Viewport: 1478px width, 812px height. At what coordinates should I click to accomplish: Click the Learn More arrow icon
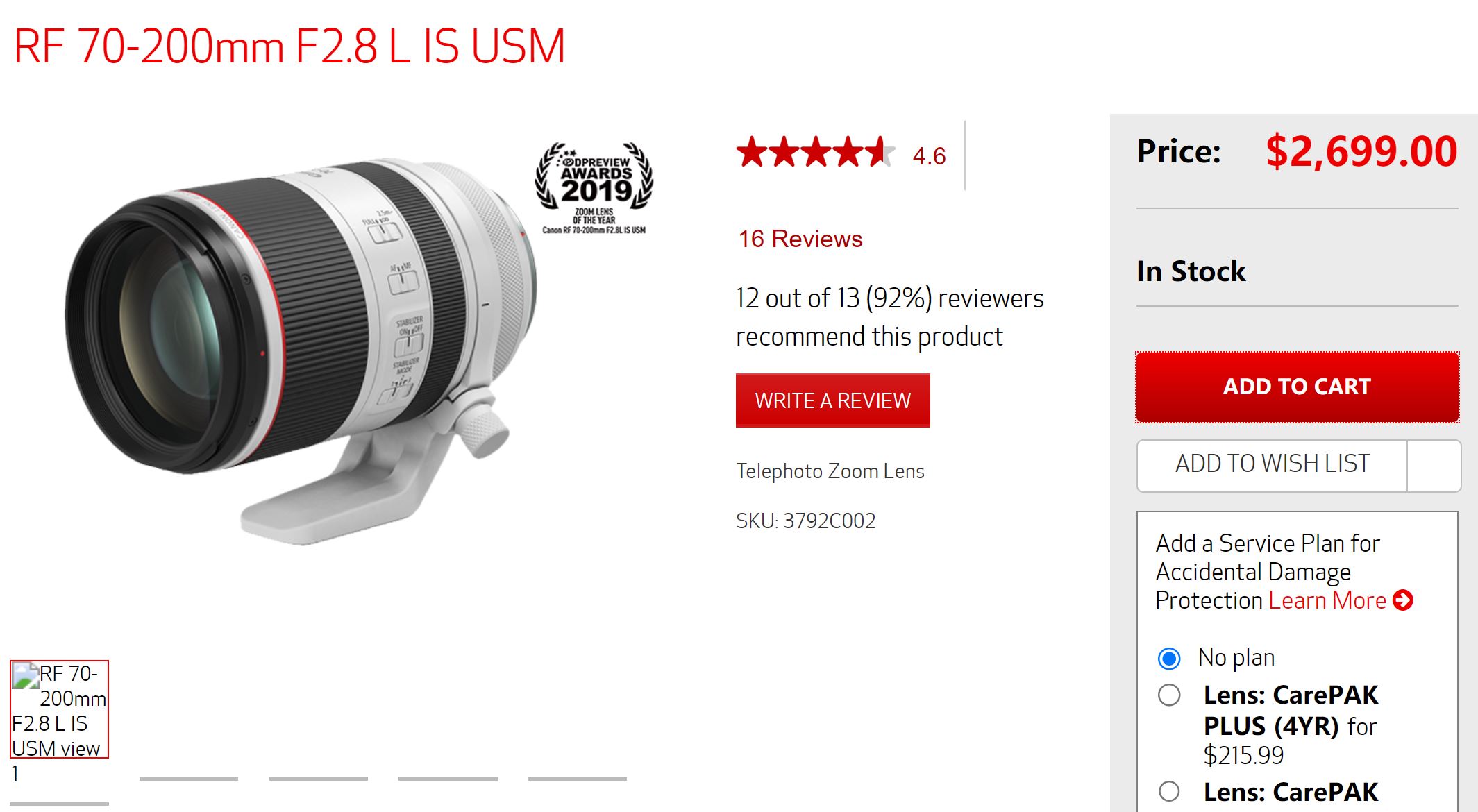click(x=1402, y=600)
